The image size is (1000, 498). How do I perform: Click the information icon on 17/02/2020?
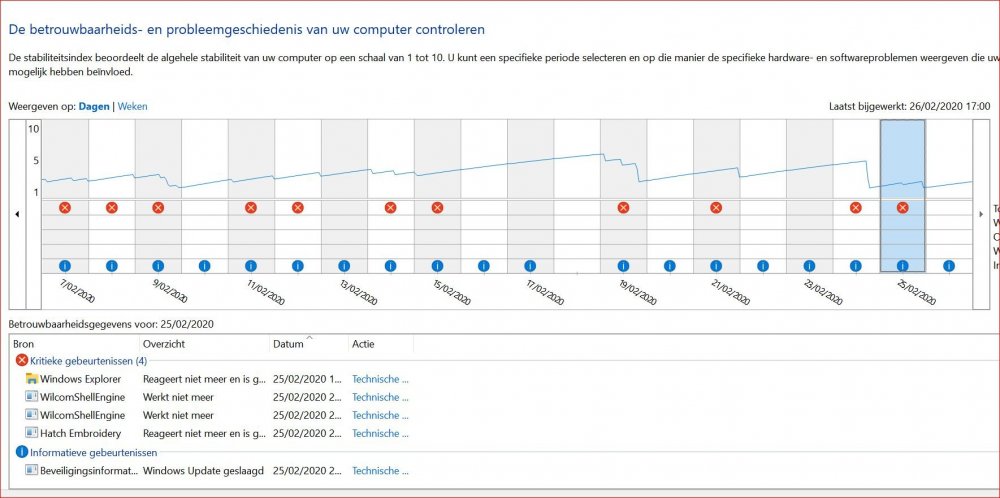pos(531,266)
